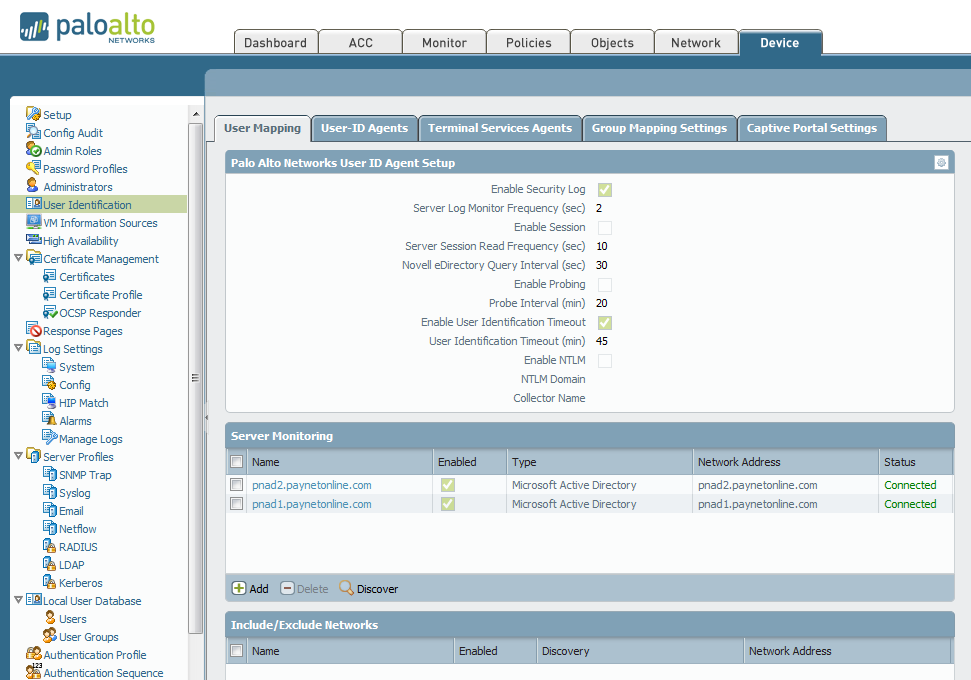
Task: Check the box for pnad2.paynetonline.com row
Action: [237, 485]
